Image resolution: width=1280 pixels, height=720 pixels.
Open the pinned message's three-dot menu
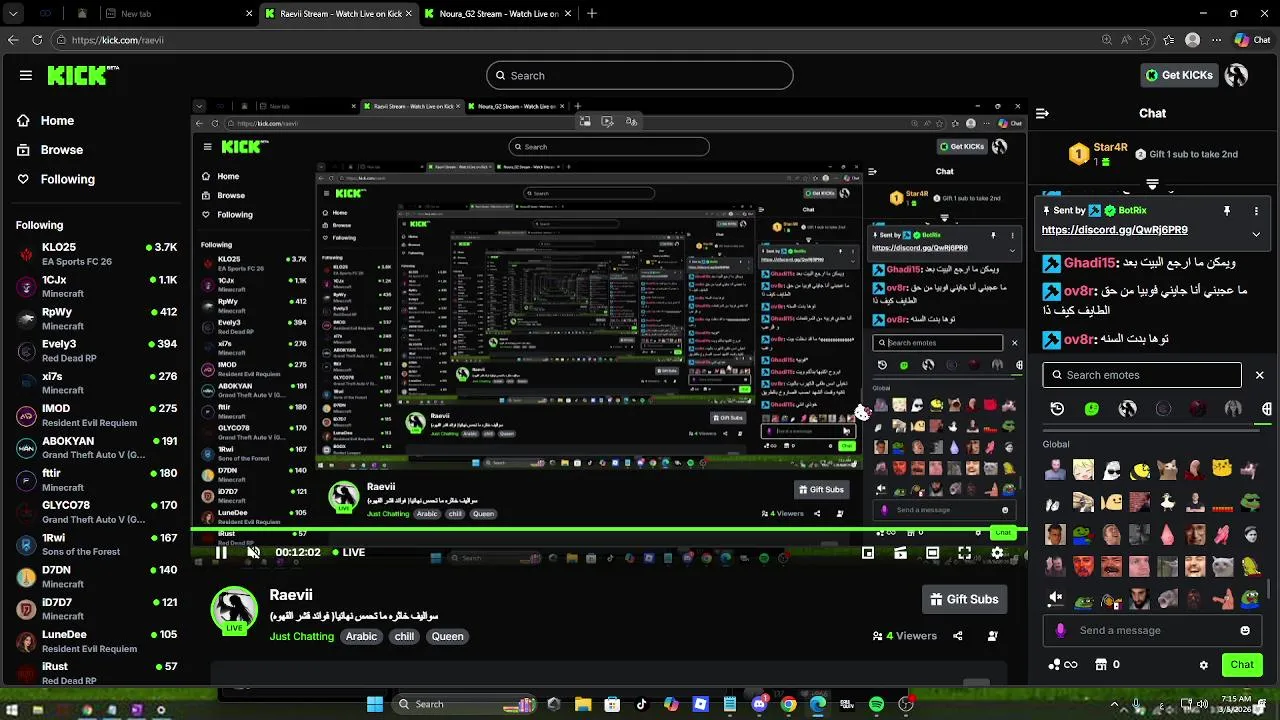pyautogui.click(x=1257, y=211)
